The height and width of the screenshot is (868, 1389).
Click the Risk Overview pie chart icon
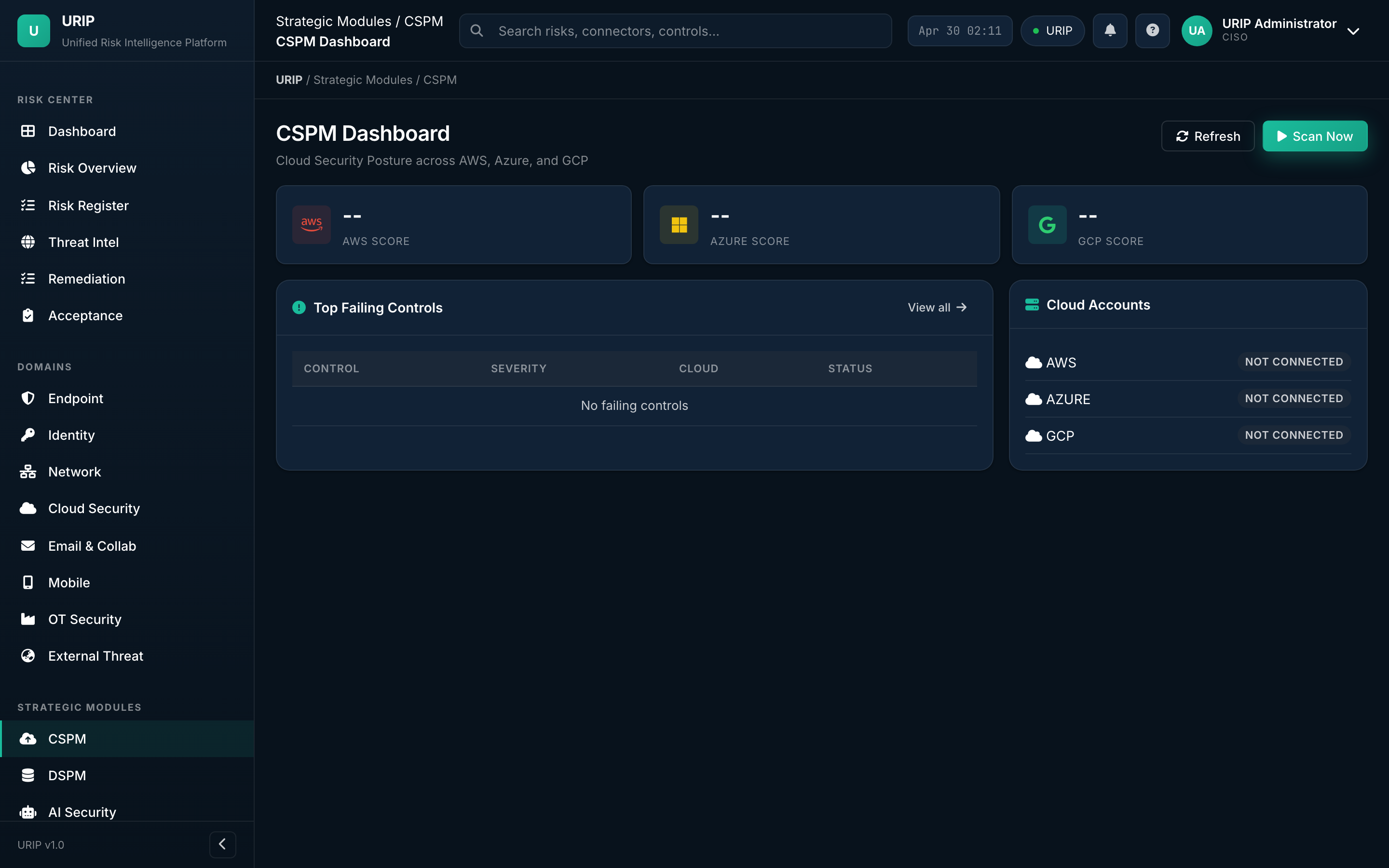pyautogui.click(x=27, y=168)
